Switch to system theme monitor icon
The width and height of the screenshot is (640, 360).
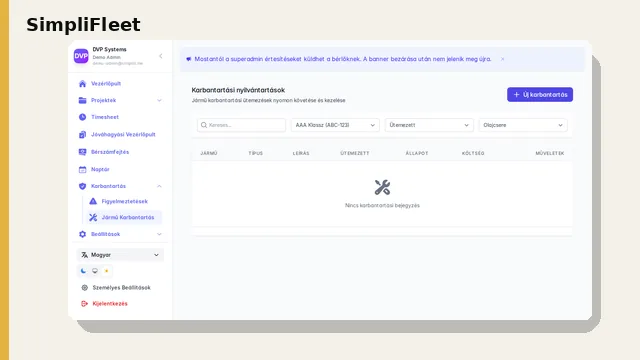pyautogui.click(x=95, y=271)
